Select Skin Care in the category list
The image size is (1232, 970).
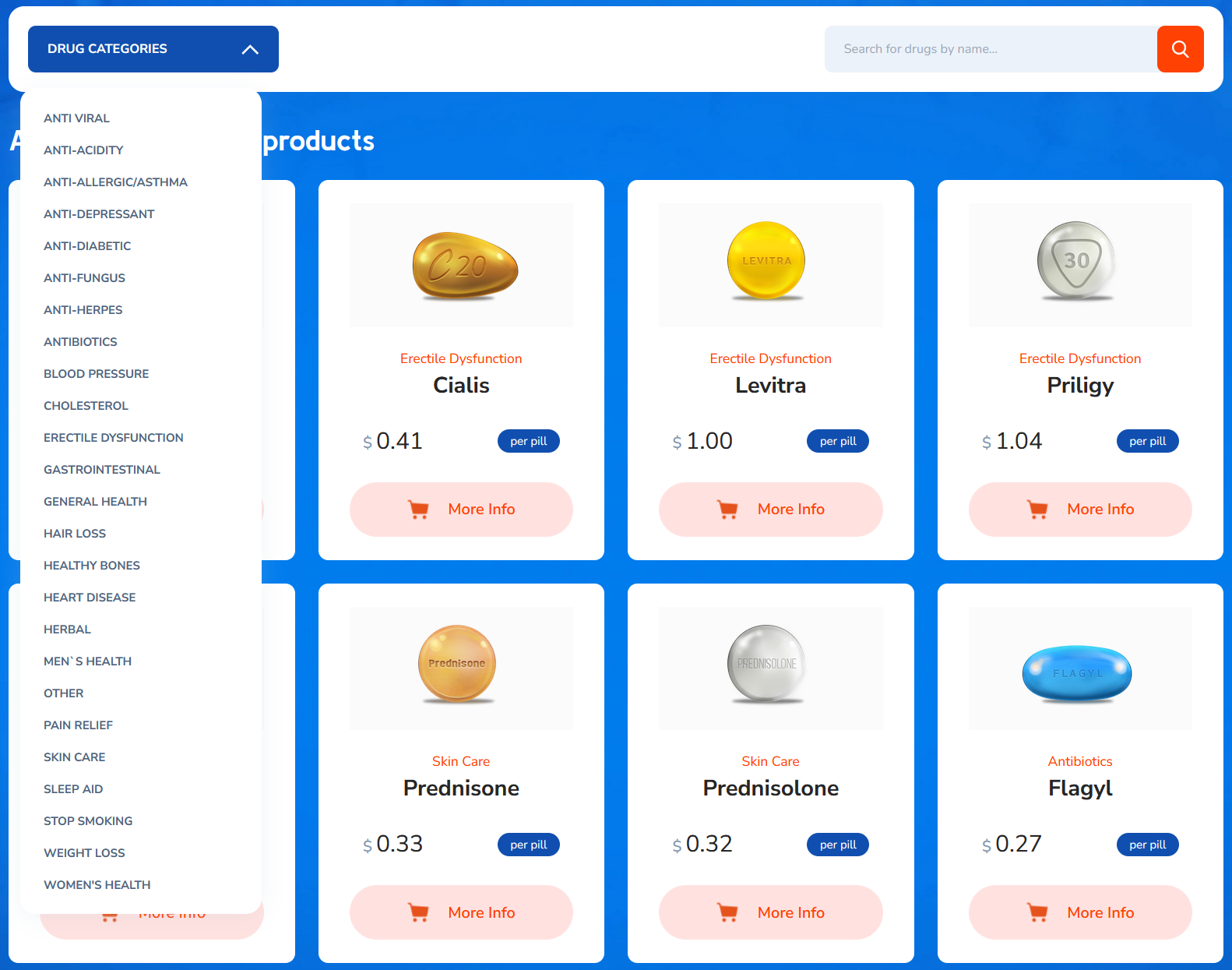pyautogui.click(x=74, y=757)
